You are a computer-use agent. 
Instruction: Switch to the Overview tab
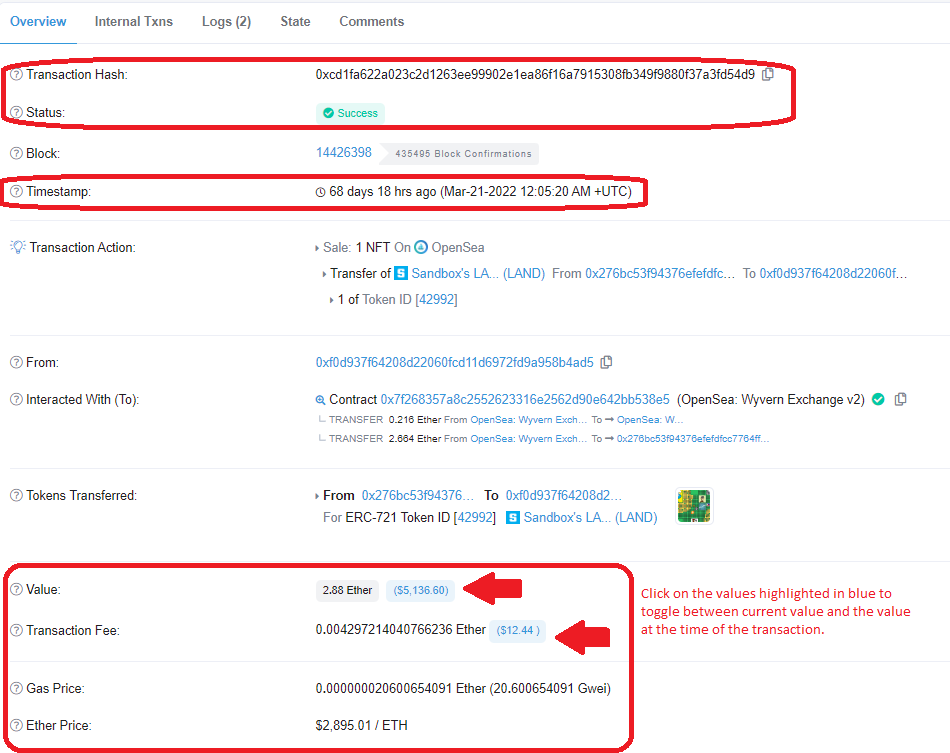(x=38, y=21)
